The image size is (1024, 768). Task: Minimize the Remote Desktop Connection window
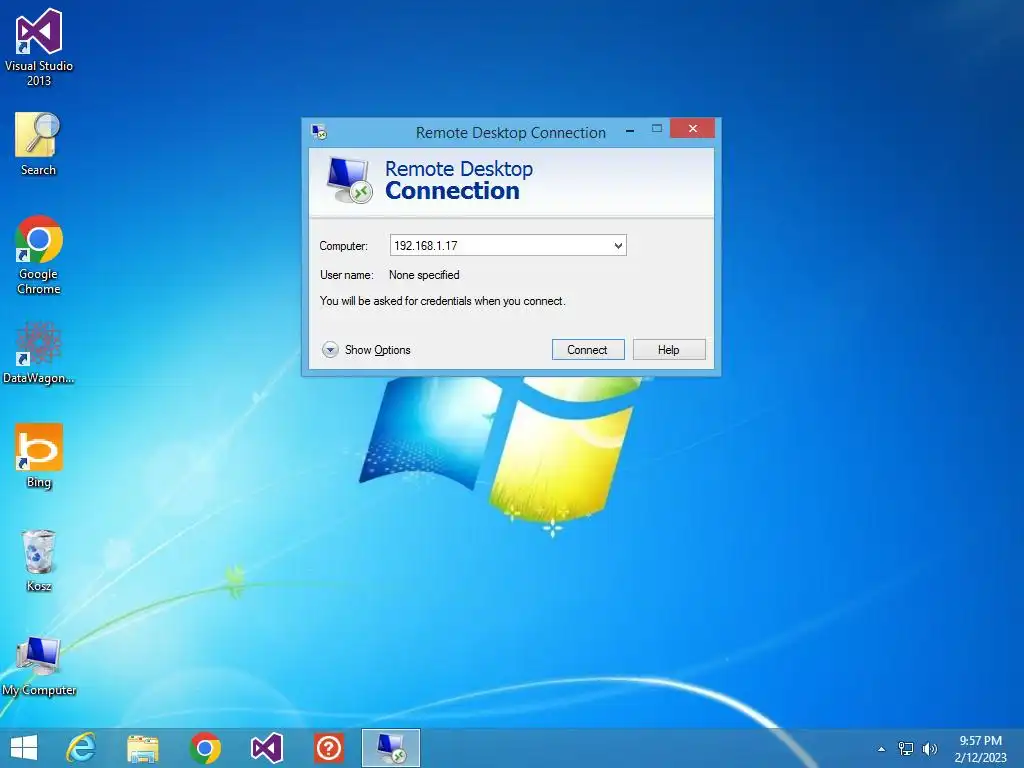630,129
